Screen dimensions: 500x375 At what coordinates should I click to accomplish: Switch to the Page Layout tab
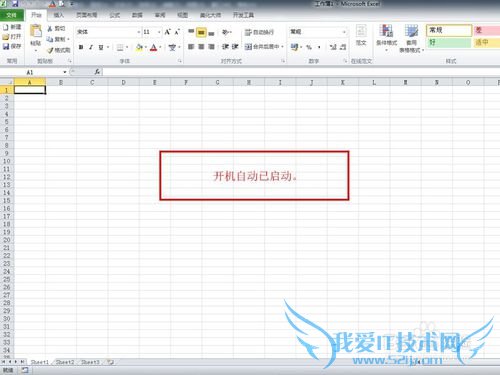tap(87, 15)
